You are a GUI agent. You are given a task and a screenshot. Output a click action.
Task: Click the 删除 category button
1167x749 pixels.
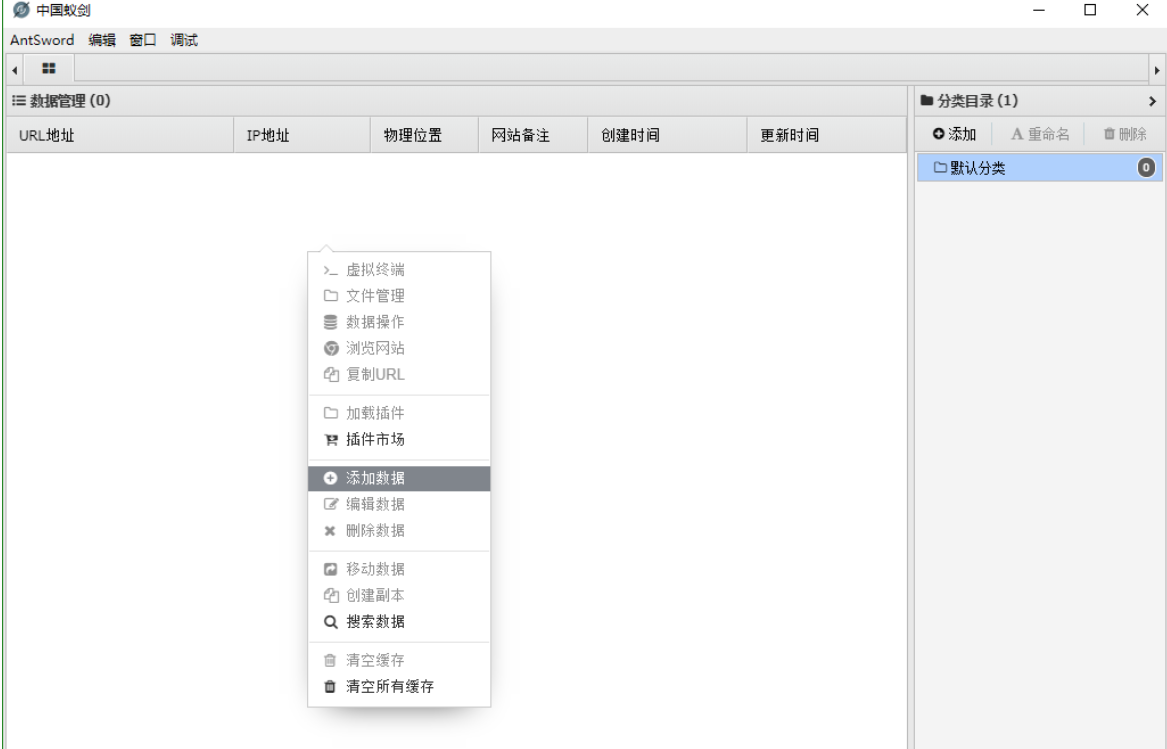coord(1125,134)
